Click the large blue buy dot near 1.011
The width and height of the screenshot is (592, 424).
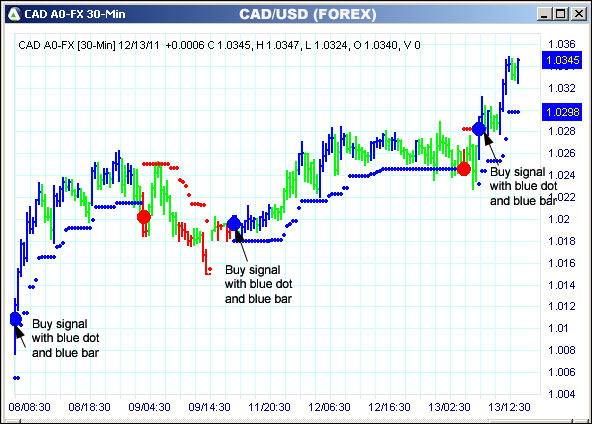pos(15,319)
